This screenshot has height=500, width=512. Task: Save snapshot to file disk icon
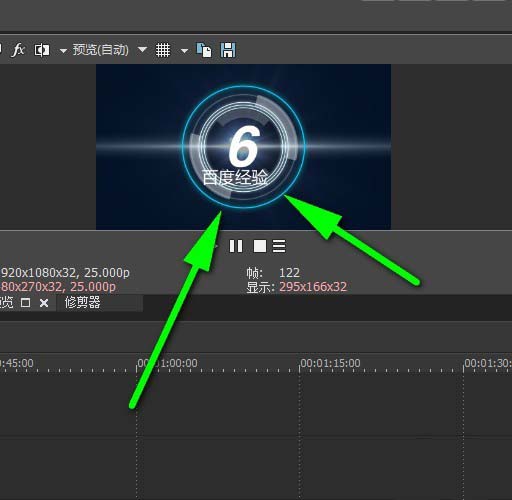pos(228,50)
